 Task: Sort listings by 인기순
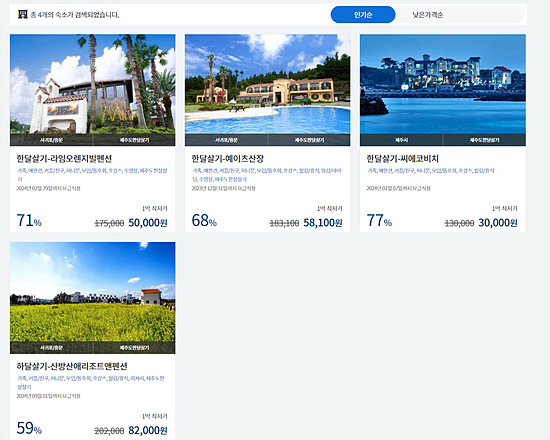[x=363, y=15]
